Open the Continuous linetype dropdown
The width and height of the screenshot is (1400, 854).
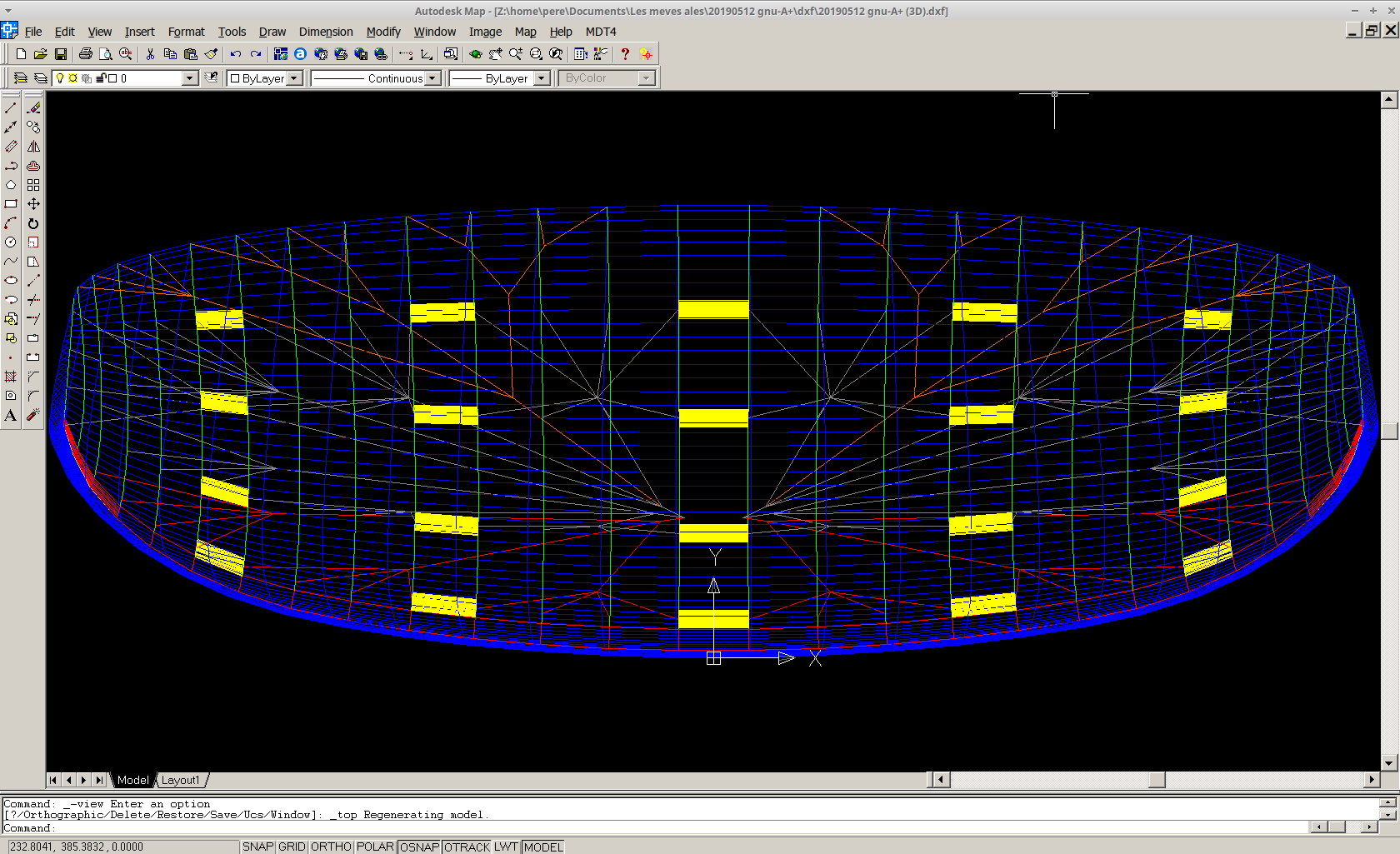[x=432, y=78]
